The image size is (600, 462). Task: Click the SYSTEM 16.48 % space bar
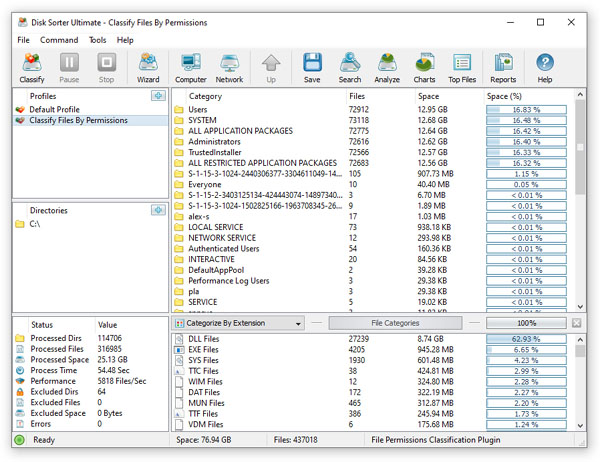(526, 120)
